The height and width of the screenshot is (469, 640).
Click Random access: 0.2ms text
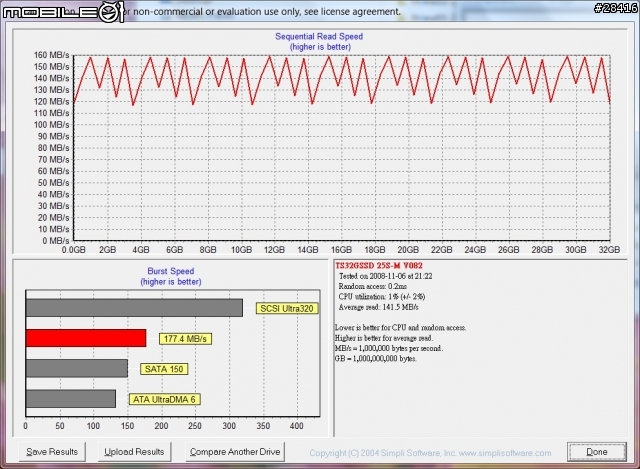372,287
